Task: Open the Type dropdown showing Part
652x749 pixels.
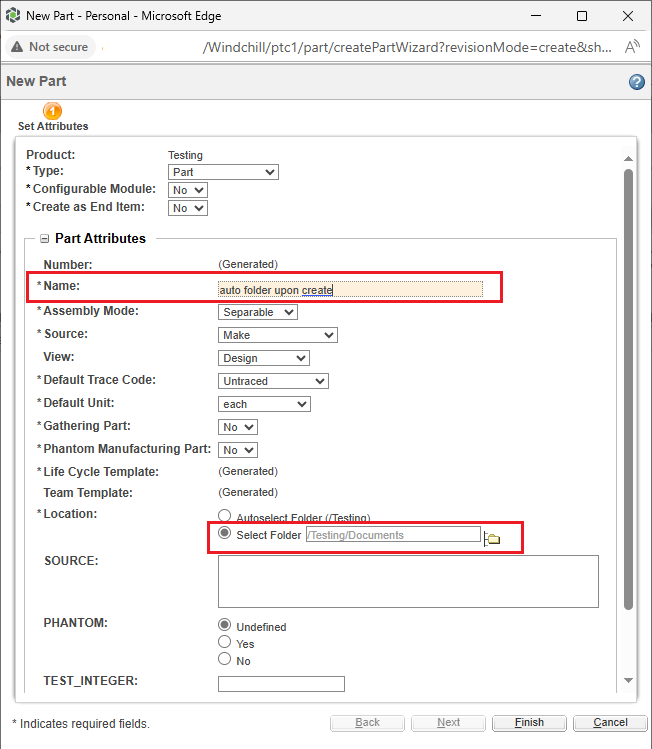Action: pyautogui.click(x=223, y=172)
